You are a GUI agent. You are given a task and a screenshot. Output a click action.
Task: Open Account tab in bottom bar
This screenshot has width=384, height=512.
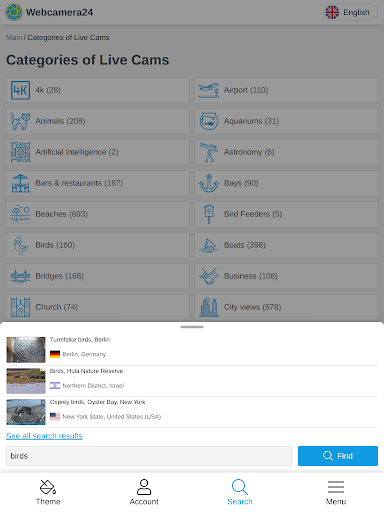point(144,492)
